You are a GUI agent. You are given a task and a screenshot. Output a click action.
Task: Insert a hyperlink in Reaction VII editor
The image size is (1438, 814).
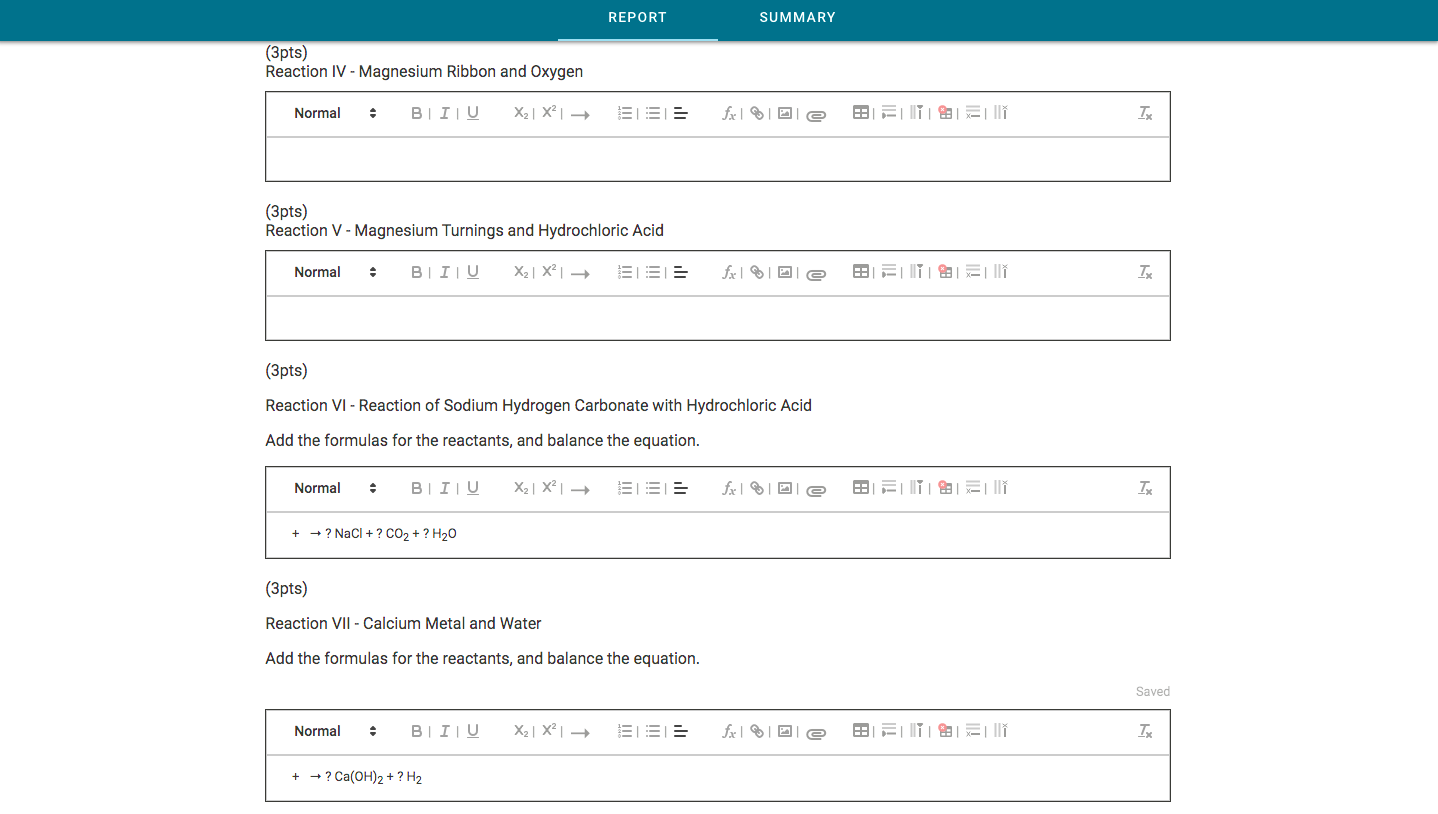coord(757,731)
